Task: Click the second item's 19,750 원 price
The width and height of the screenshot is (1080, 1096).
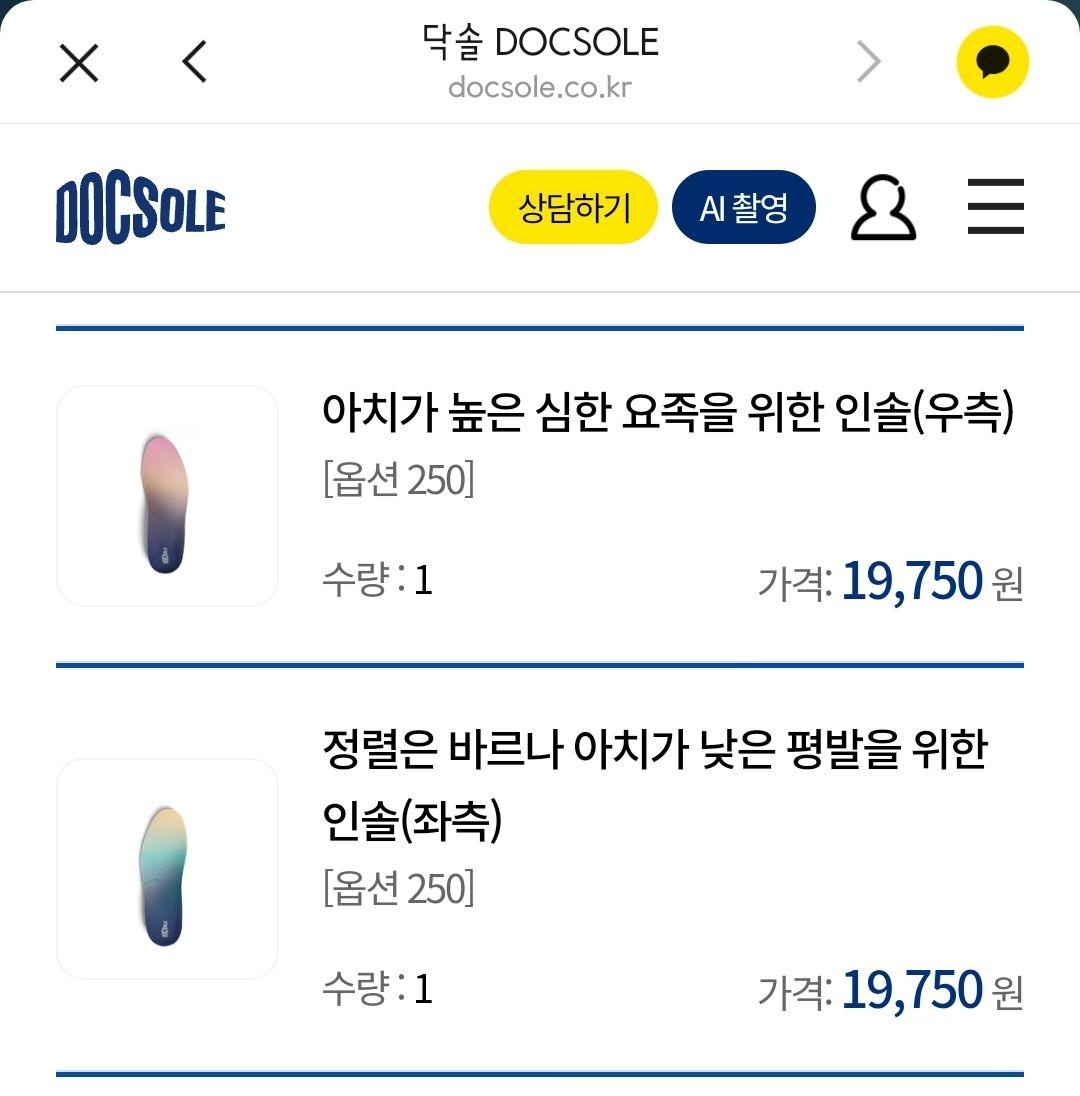Action: [933, 990]
